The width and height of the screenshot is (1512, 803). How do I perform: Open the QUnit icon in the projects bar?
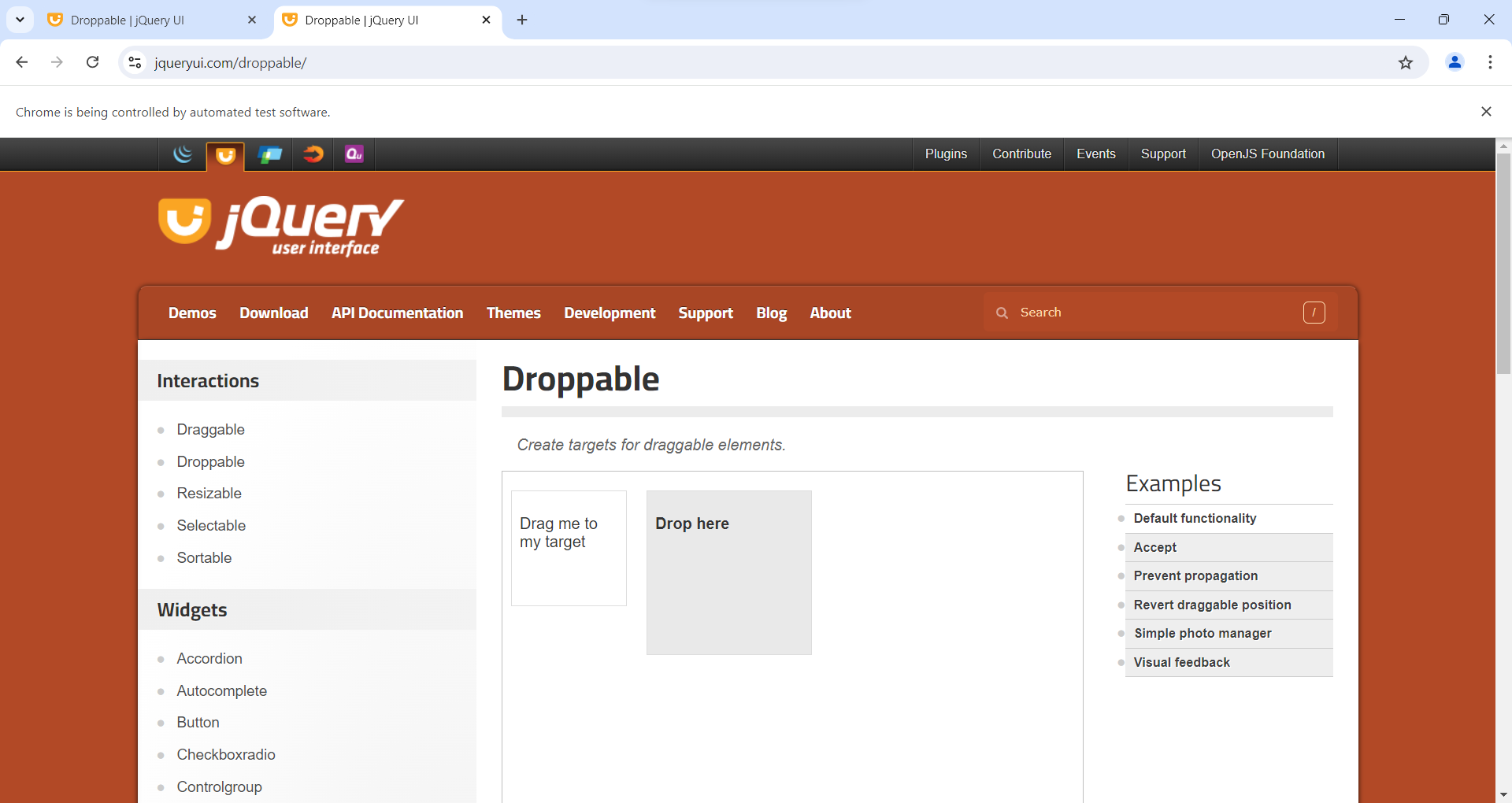tap(354, 154)
